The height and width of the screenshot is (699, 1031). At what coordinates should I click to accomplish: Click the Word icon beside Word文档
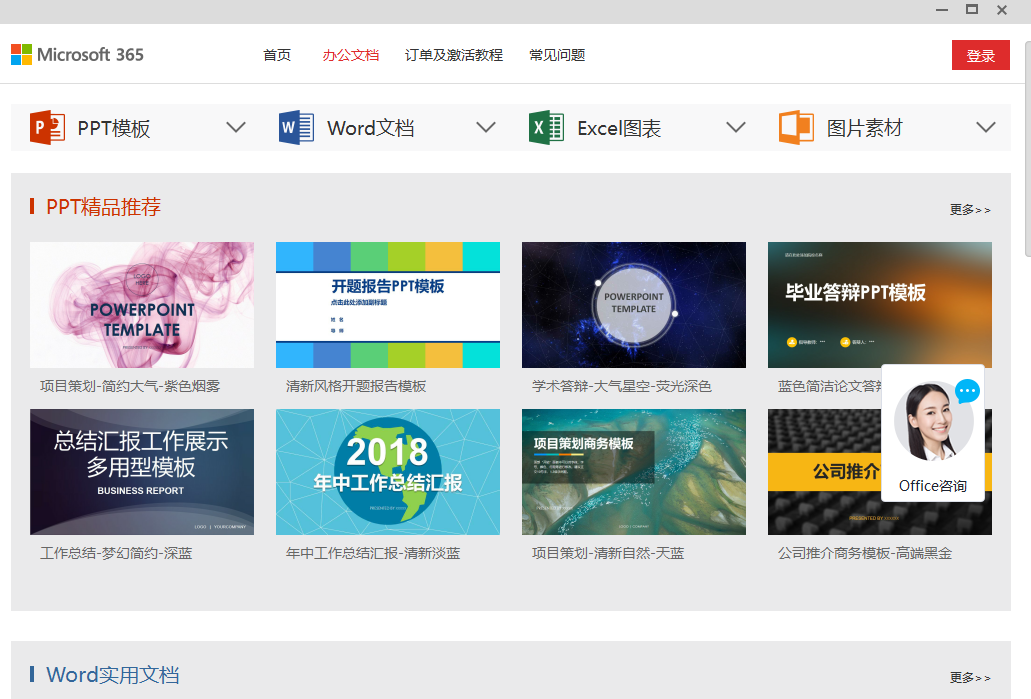tap(296, 128)
